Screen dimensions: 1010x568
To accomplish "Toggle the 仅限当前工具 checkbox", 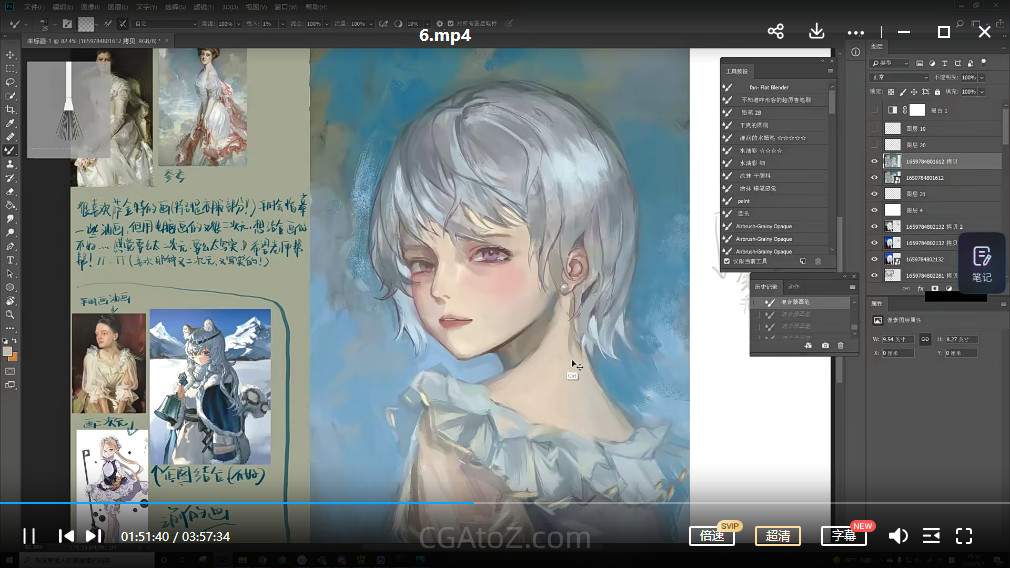I will click(x=727, y=261).
